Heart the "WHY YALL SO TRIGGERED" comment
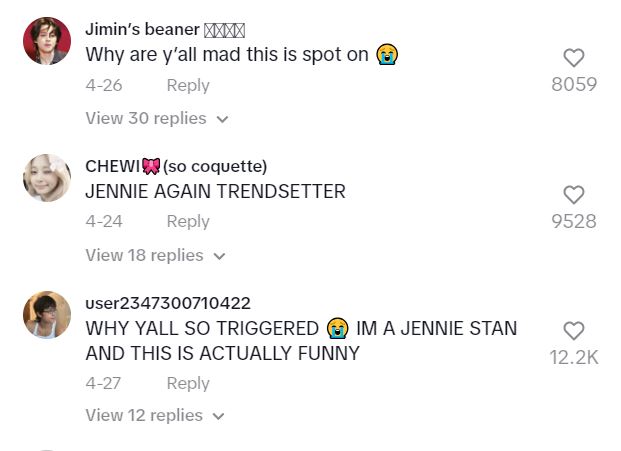This screenshot has height=451, width=621. (x=574, y=331)
